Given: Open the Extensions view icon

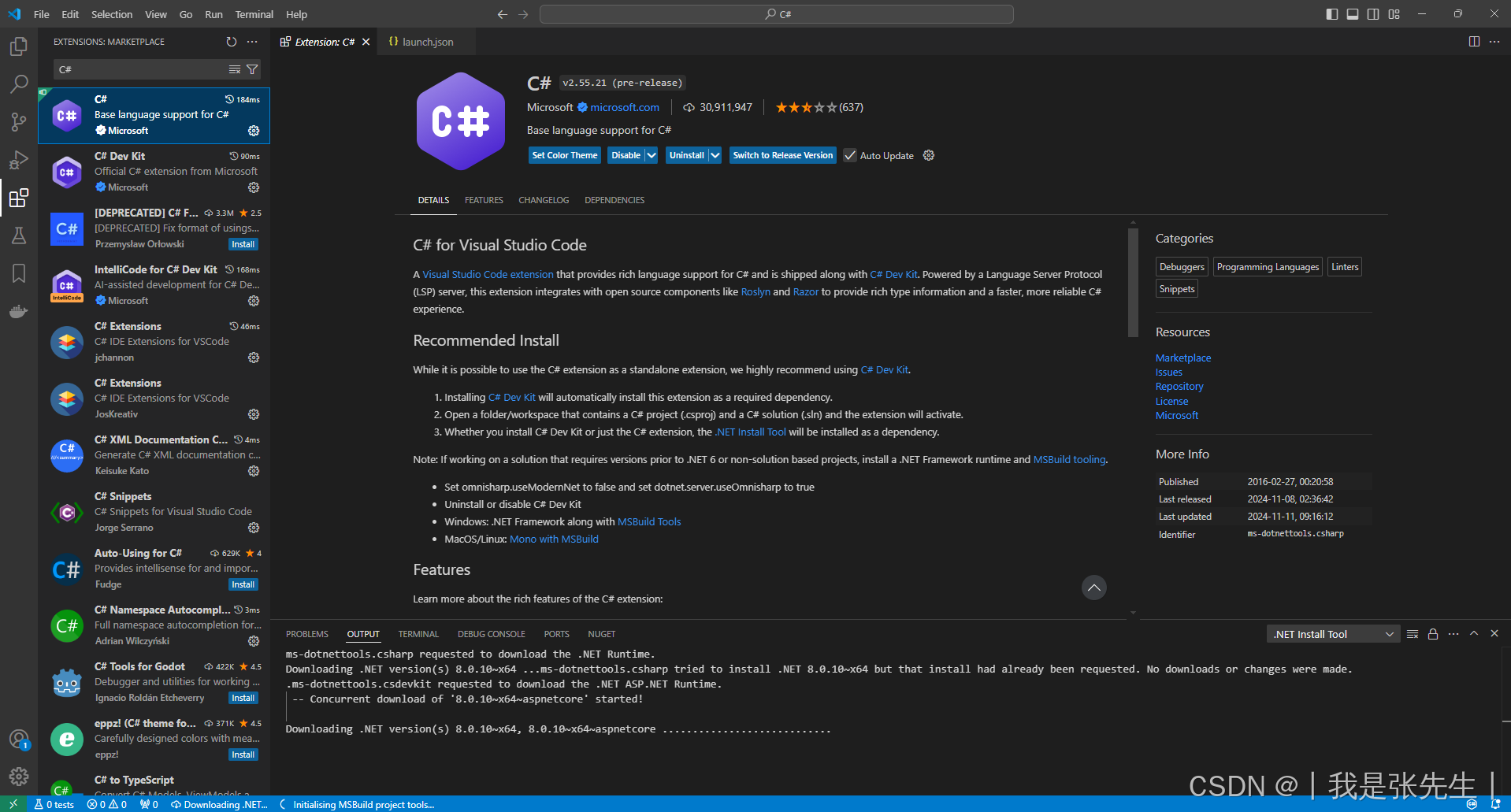Looking at the screenshot, I should point(19,198).
